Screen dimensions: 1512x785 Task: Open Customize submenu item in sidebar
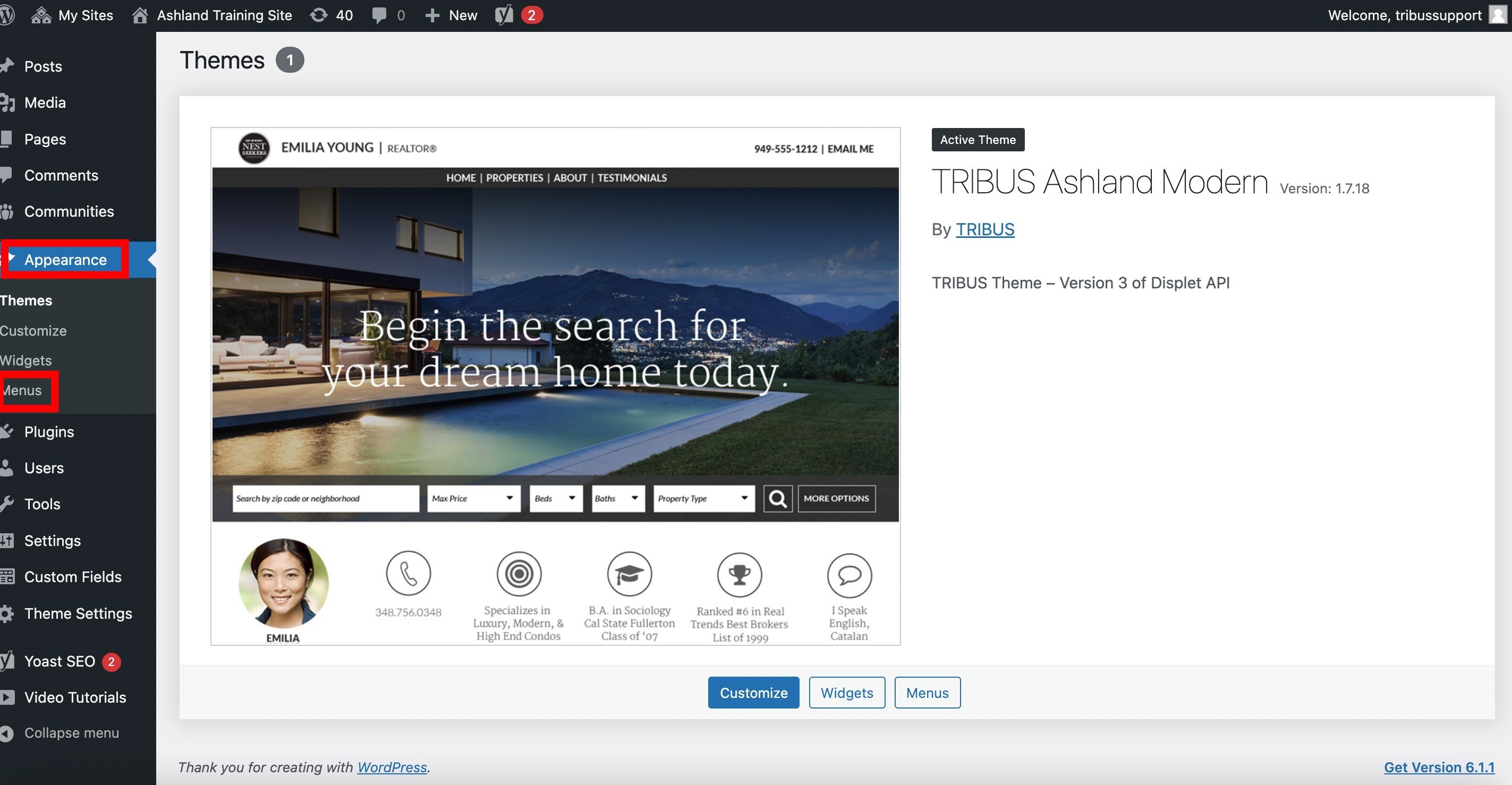pos(33,331)
